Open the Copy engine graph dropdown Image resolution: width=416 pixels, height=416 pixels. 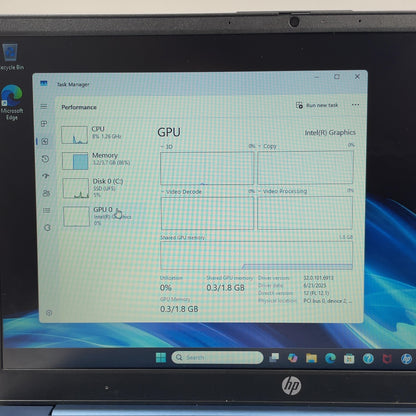[267, 146]
